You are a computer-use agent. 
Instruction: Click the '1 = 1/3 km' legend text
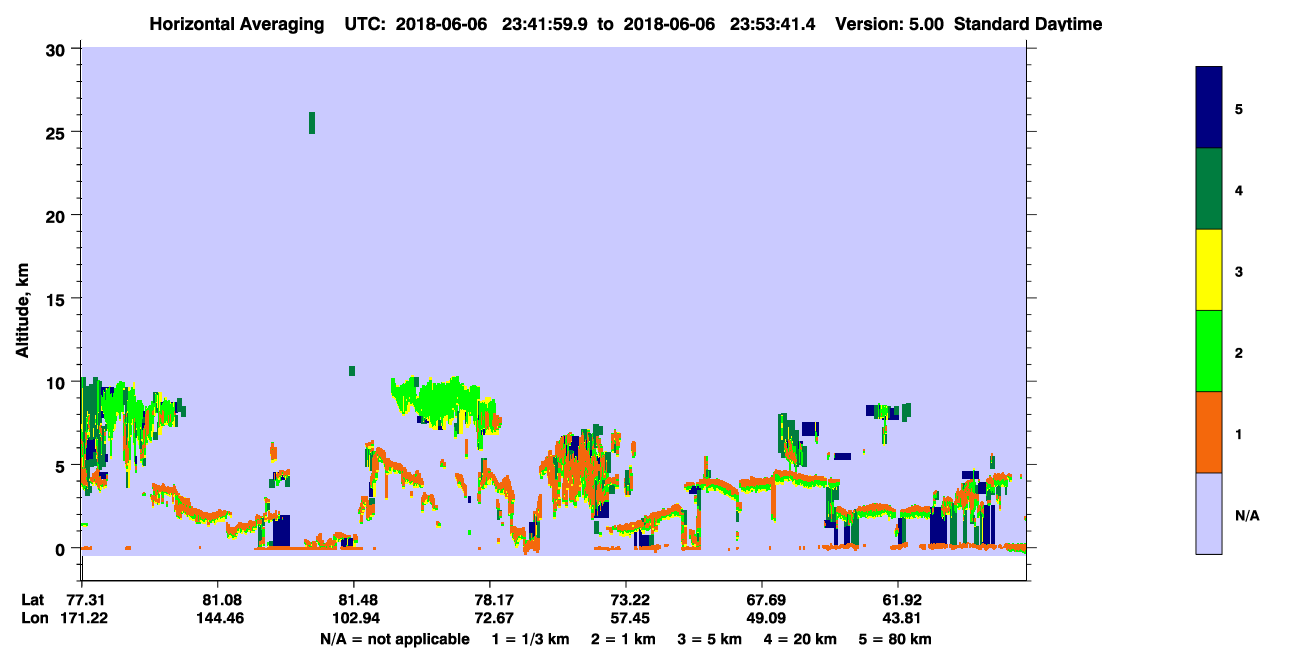pyautogui.click(x=529, y=639)
